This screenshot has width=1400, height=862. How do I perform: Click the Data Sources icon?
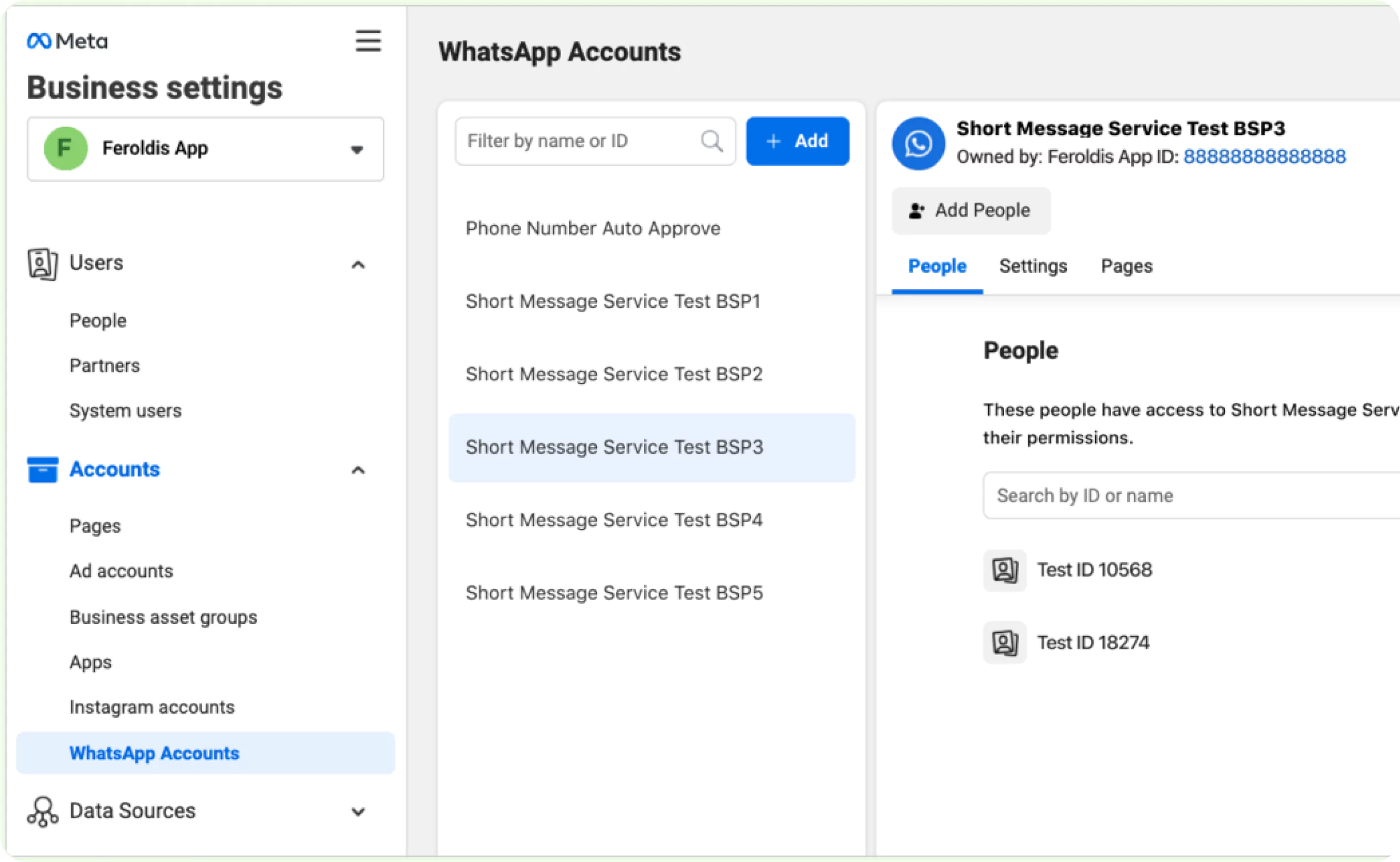click(42, 811)
